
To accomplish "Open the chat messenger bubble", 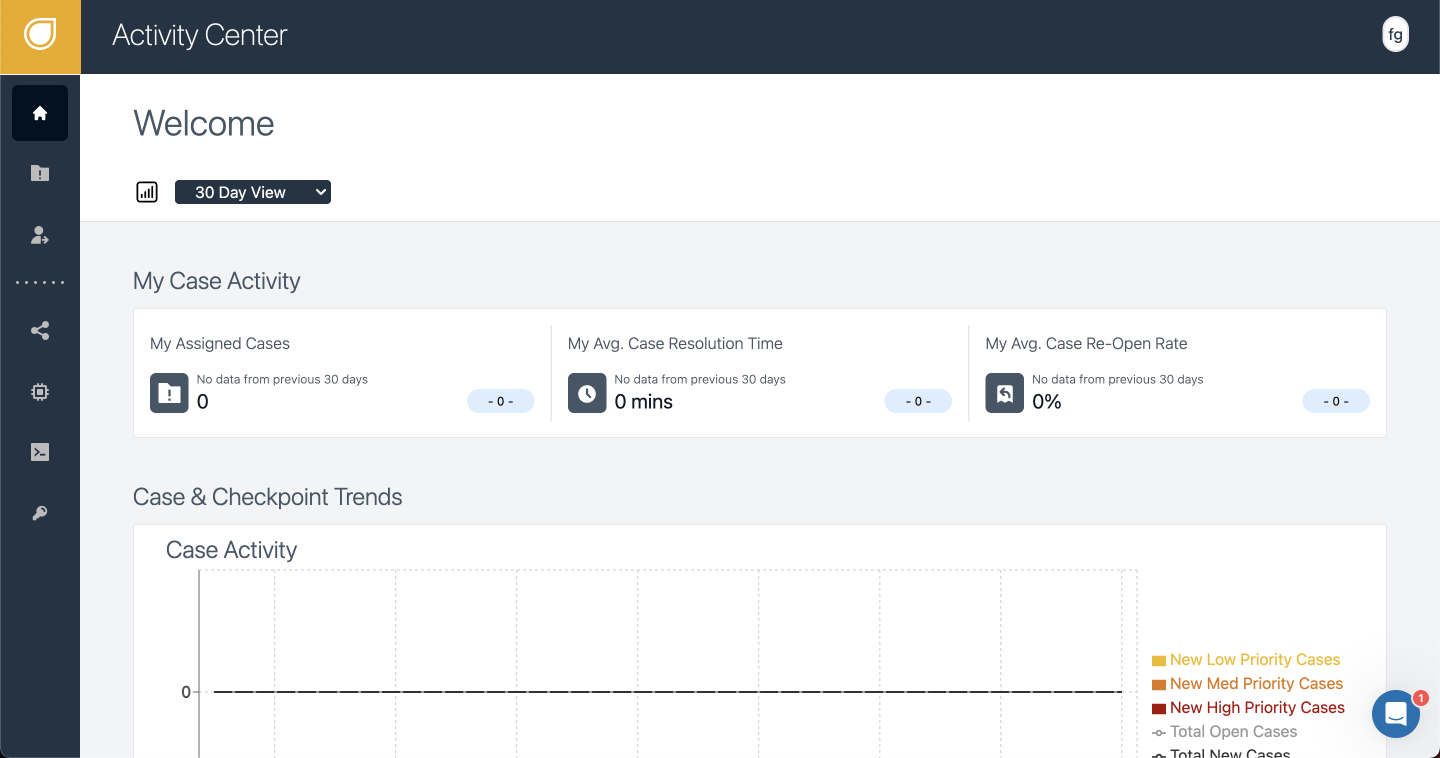I will click(1396, 714).
